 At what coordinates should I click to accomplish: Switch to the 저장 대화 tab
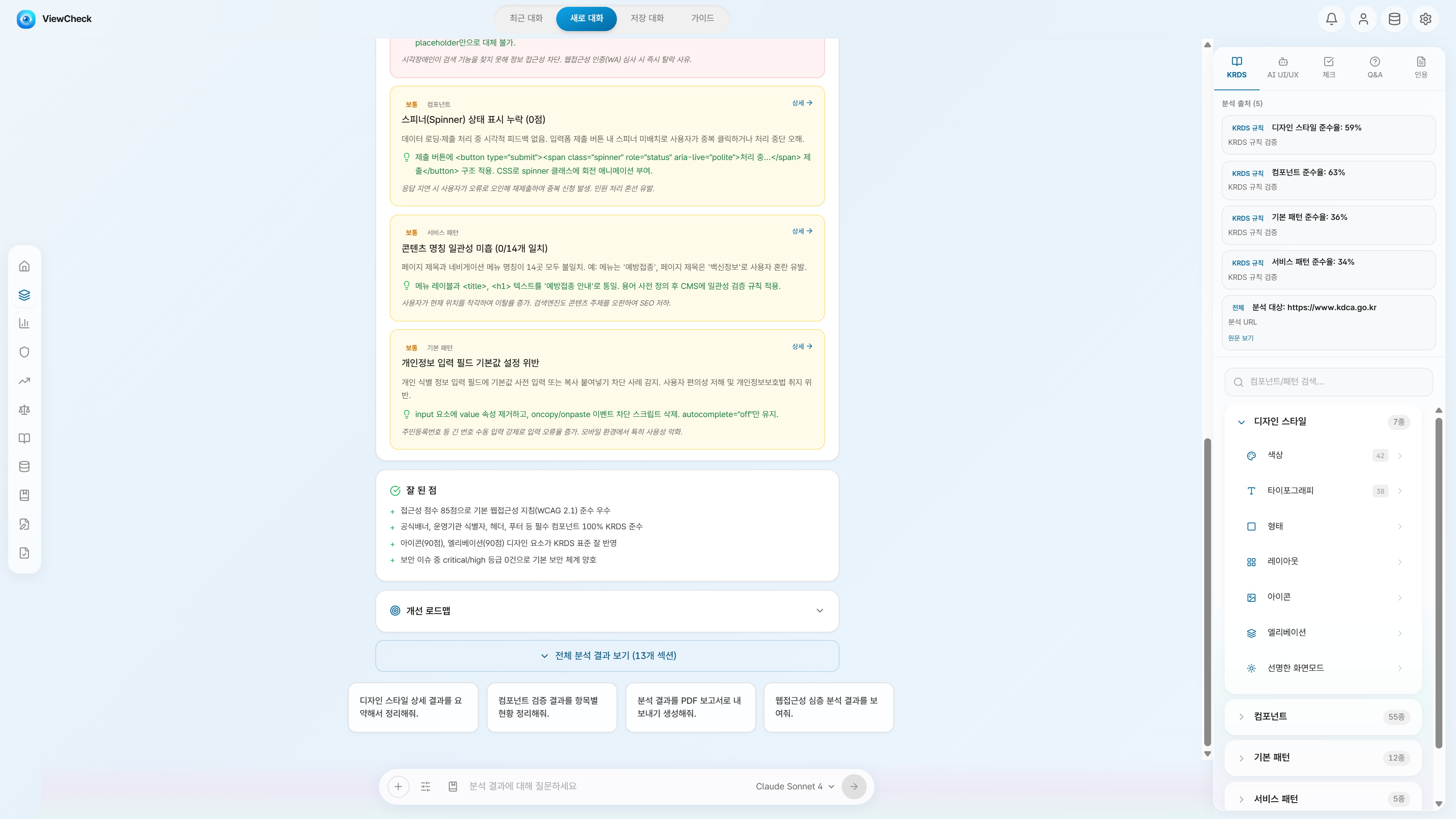(647, 18)
